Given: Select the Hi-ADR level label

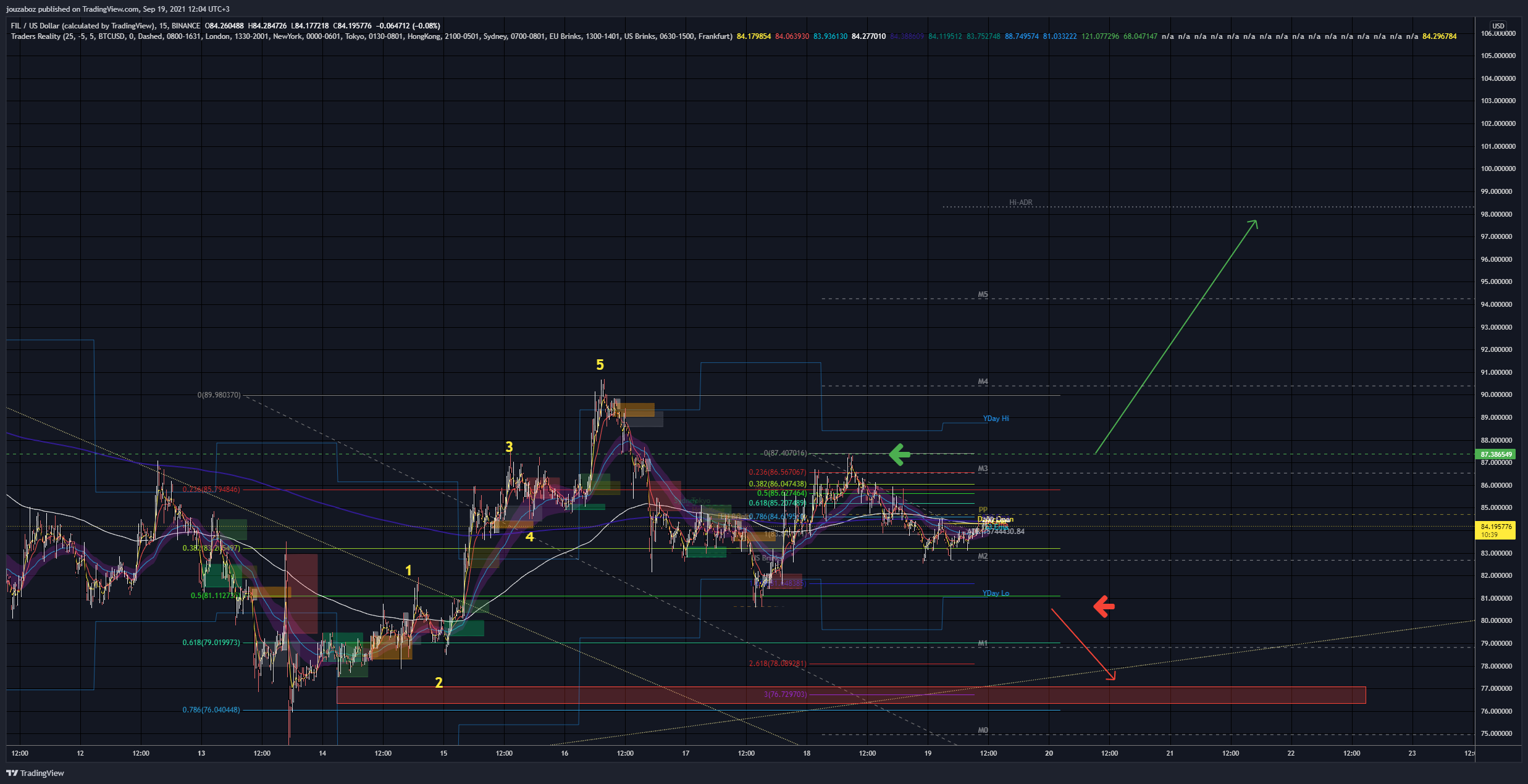Looking at the screenshot, I should tap(1020, 202).
